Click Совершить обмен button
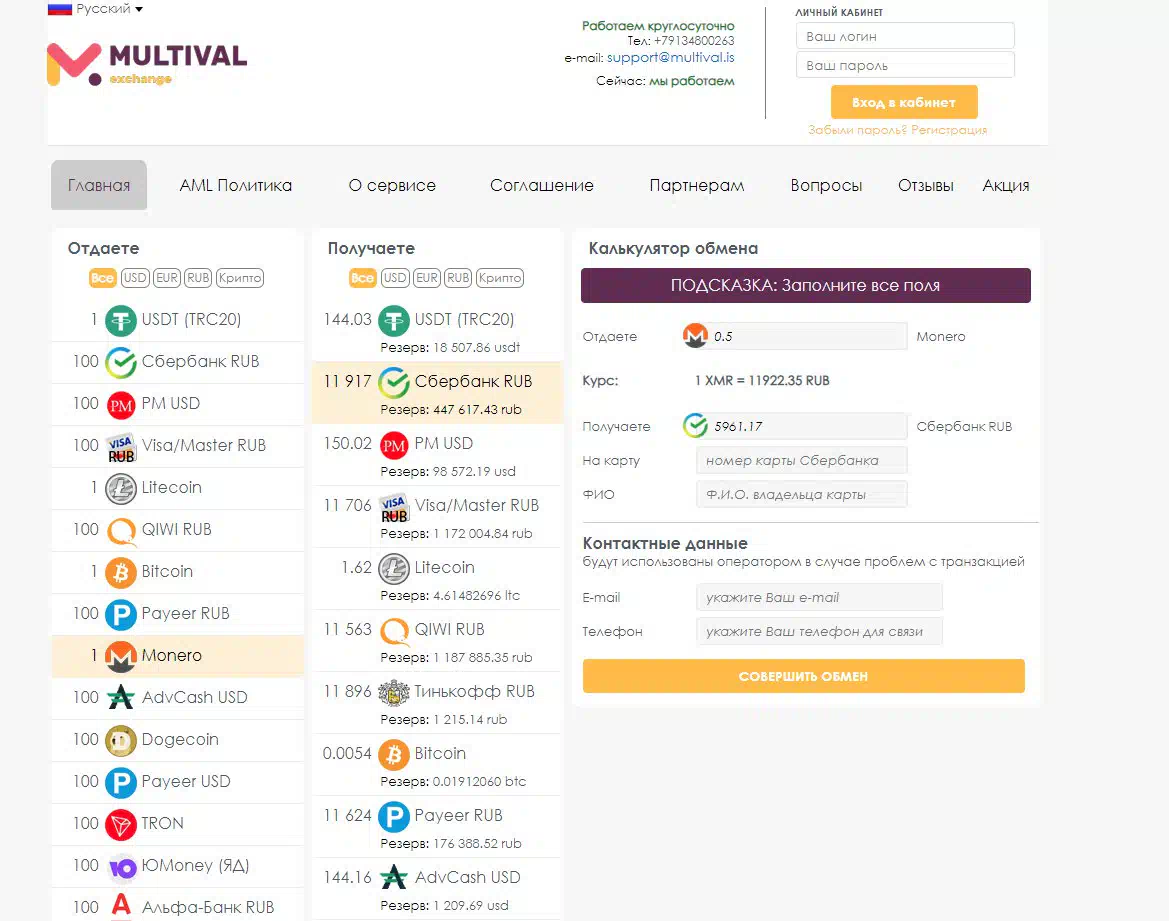The height and width of the screenshot is (921, 1169). point(804,676)
